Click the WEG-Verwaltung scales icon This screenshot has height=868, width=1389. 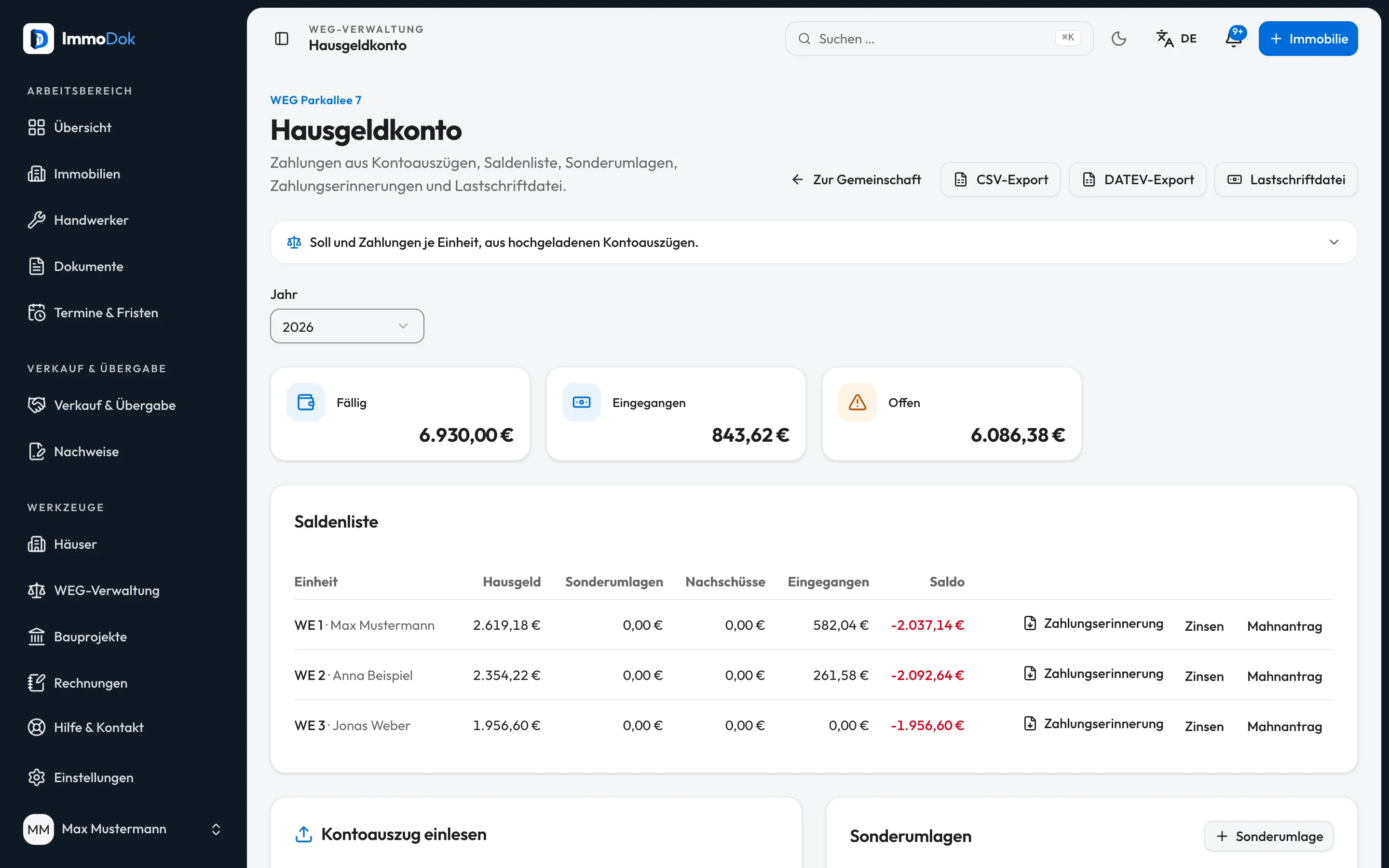point(37,591)
